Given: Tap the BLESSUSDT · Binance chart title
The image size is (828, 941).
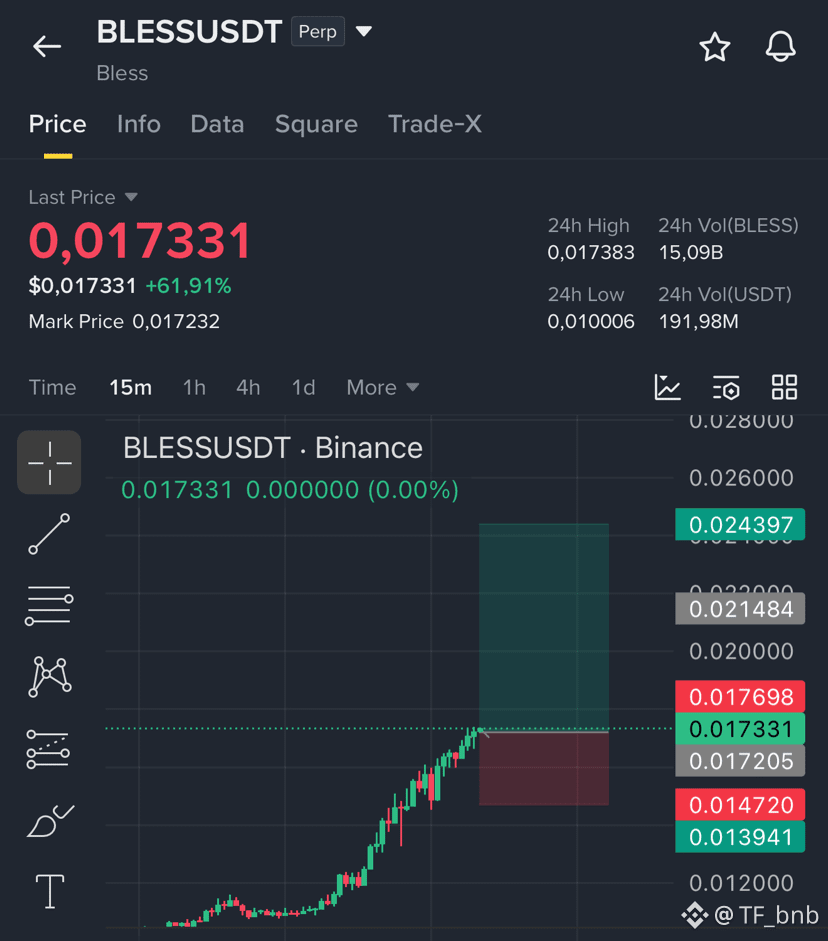Looking at the screenshot, I should (x=272, y=448).
